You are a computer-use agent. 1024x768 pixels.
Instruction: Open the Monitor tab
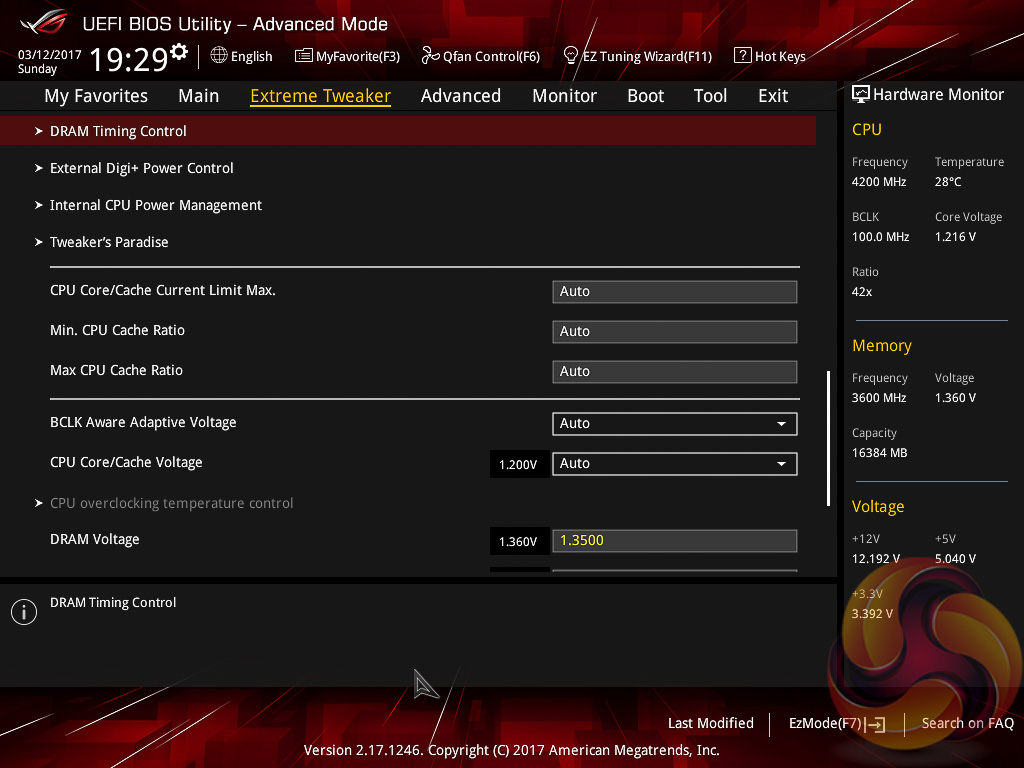coord(564,96)
